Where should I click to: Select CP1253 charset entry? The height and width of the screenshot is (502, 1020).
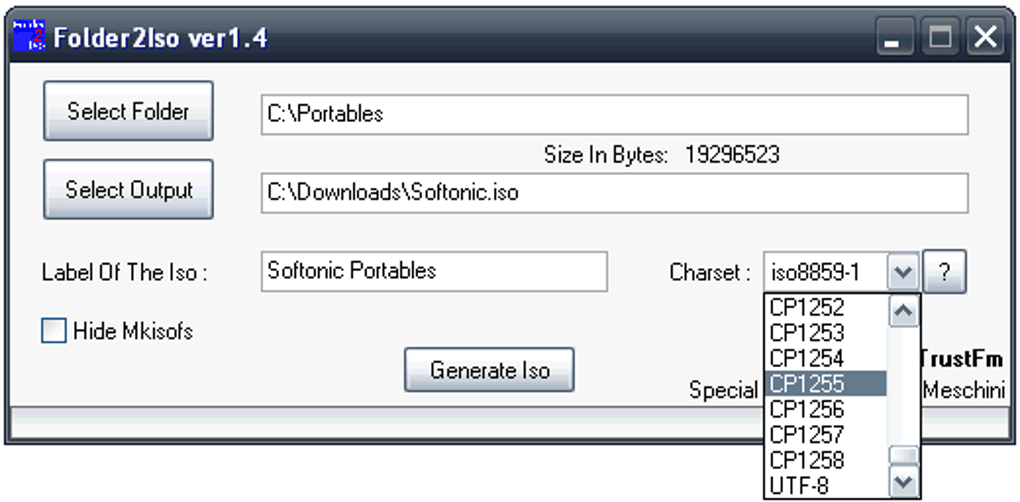pos(825,332)
